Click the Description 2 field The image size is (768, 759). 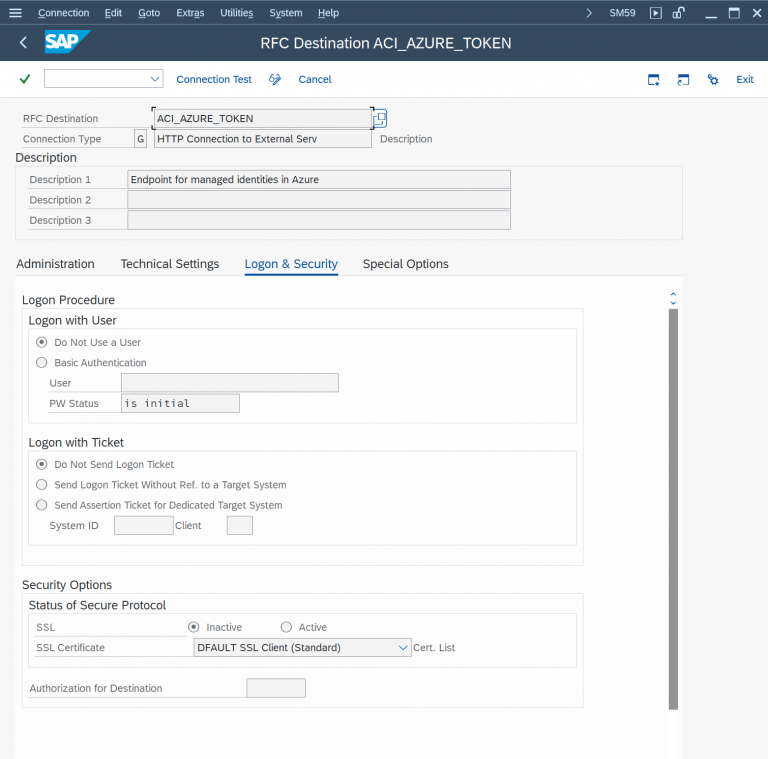pos(319,200)
